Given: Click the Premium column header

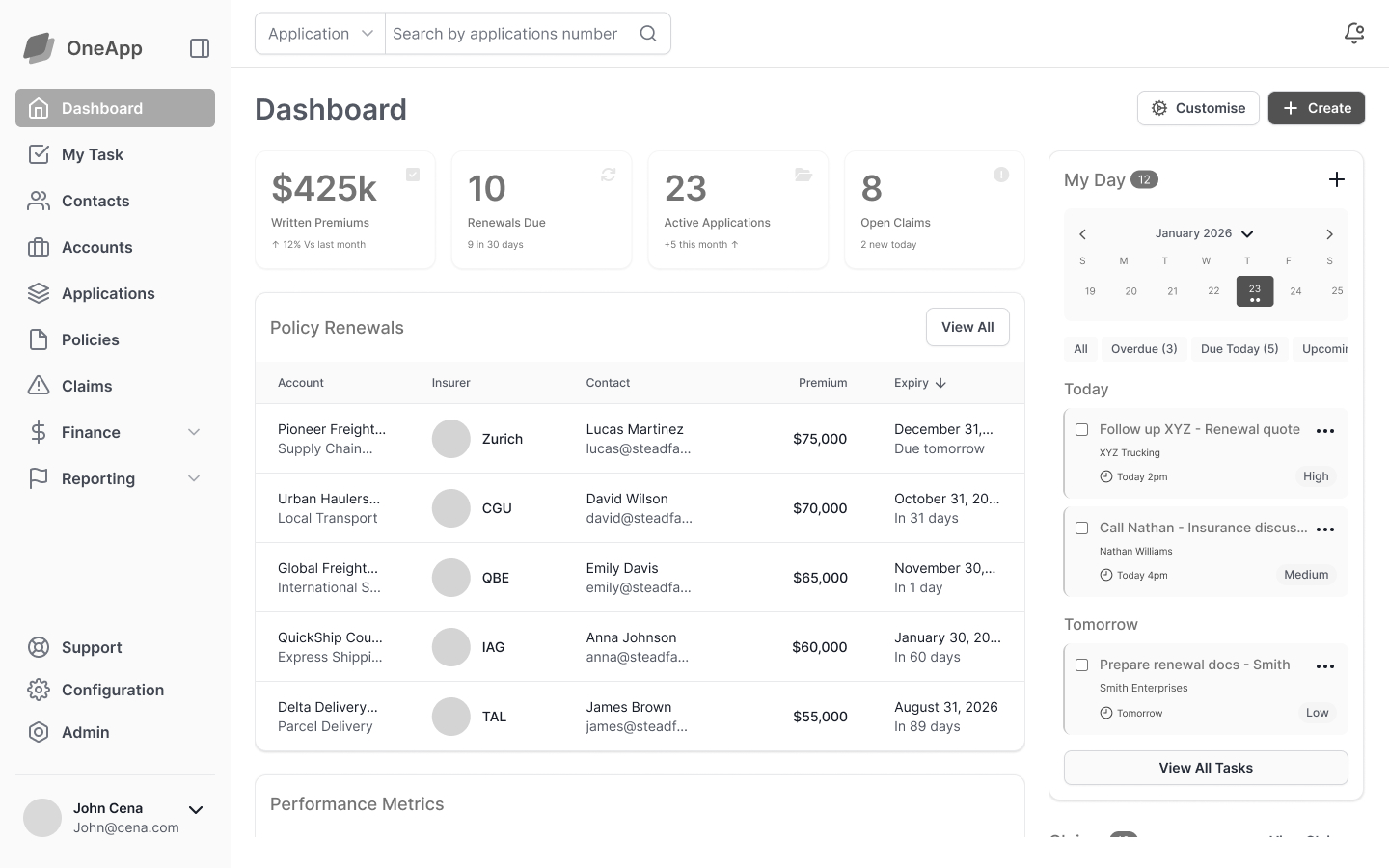Looking at the screenshot, I should (x=823, y=383).
